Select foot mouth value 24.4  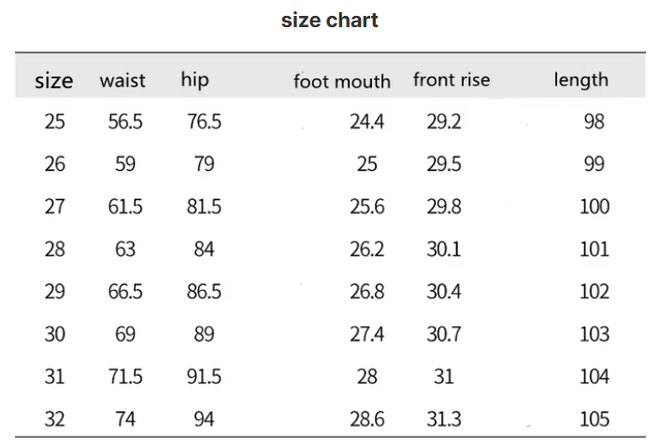(367, 122)
